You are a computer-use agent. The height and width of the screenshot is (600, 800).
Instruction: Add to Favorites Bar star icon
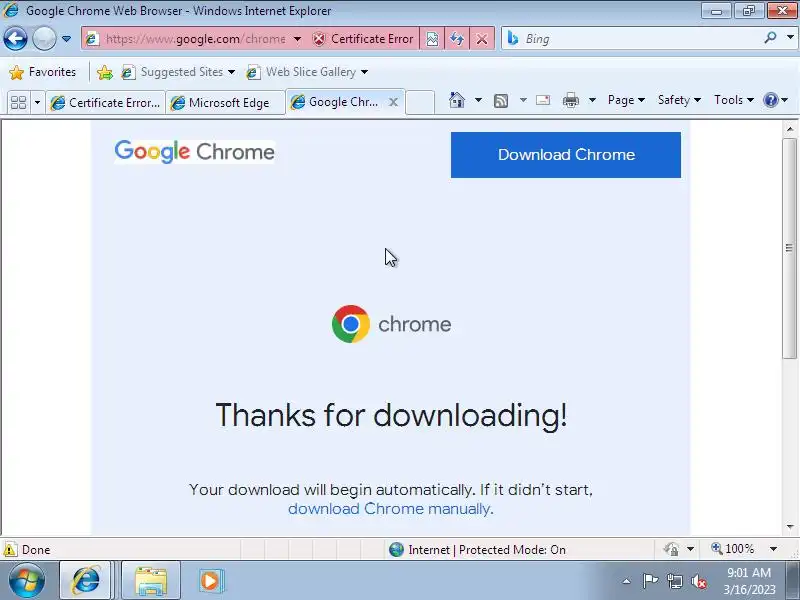click(105, 72)
